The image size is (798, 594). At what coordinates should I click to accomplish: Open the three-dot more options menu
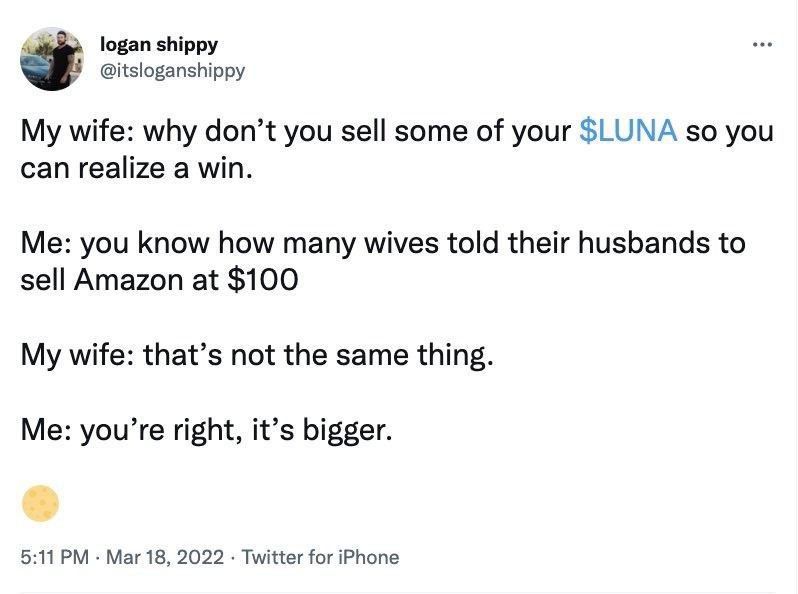(764, 46)
